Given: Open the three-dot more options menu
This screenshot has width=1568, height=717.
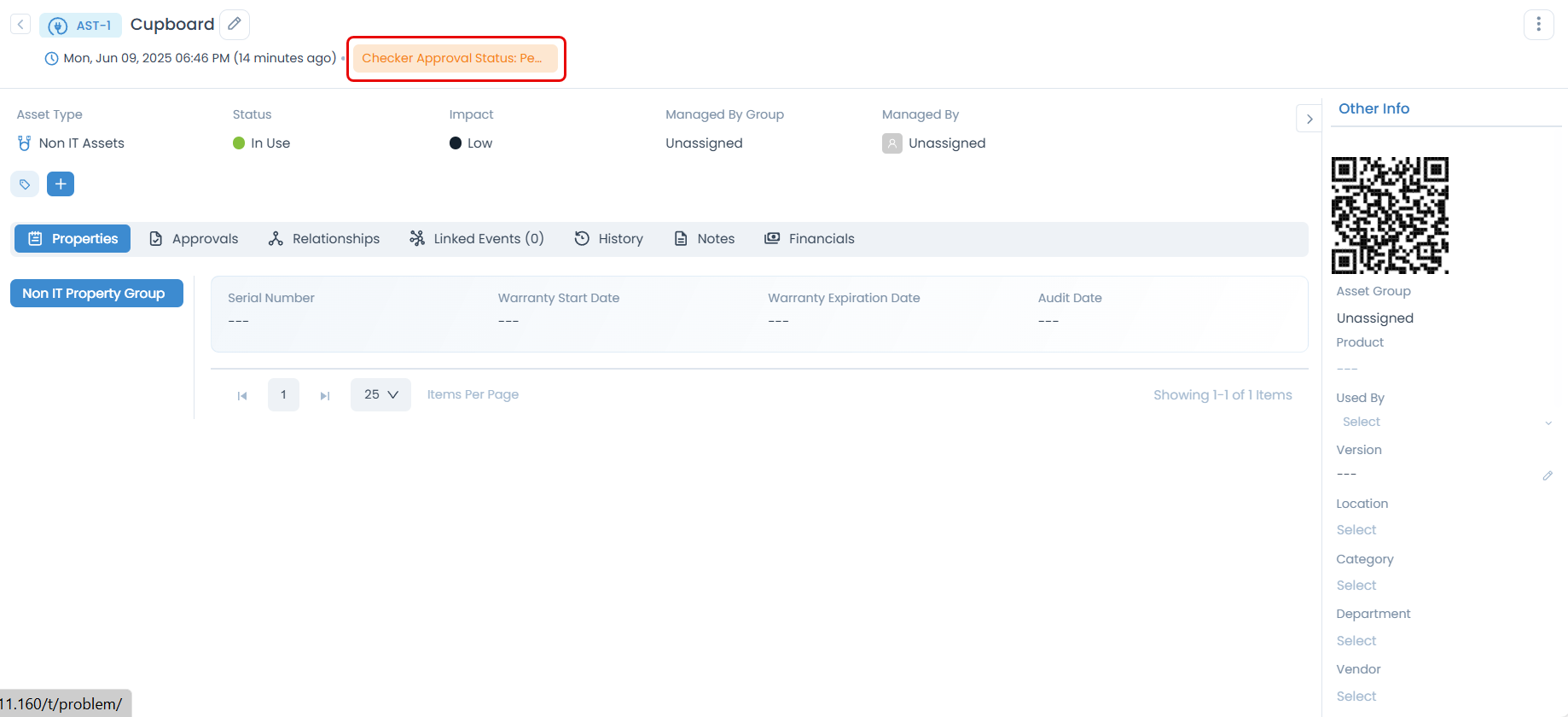Looking at the screenshot, I should [1538, 25].
